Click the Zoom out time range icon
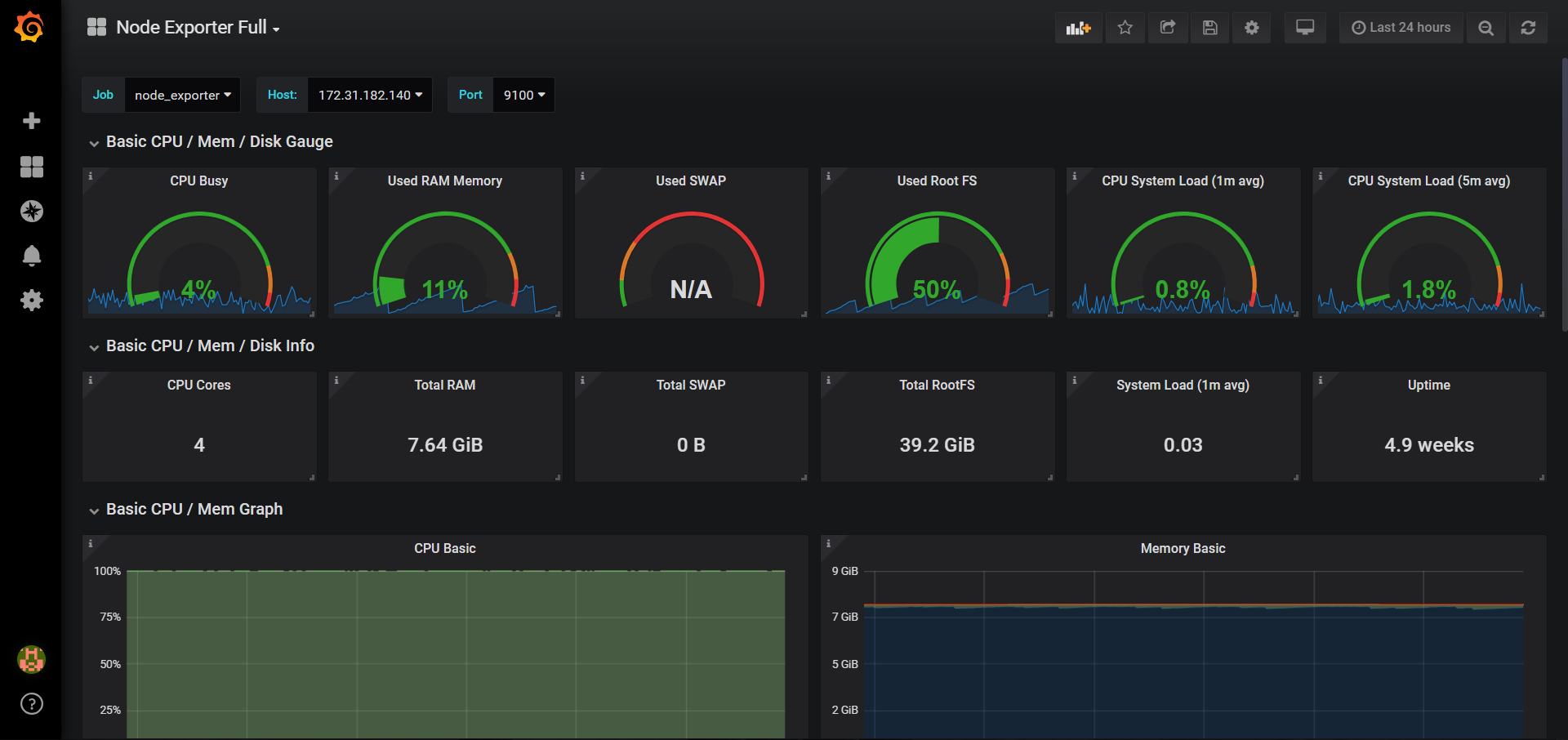The width and height of the screenshot is (1568, 740). (x=1486, y=28)
